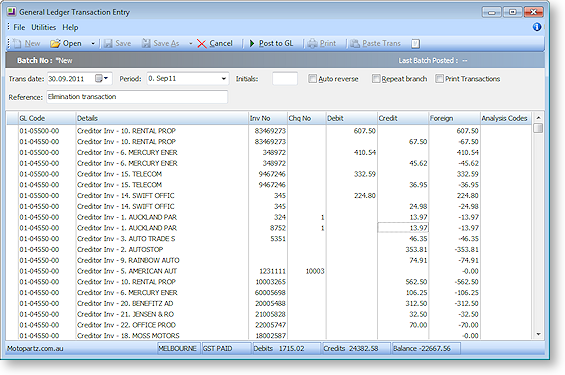Click invoice number 10003265

(x=268, y=282)
